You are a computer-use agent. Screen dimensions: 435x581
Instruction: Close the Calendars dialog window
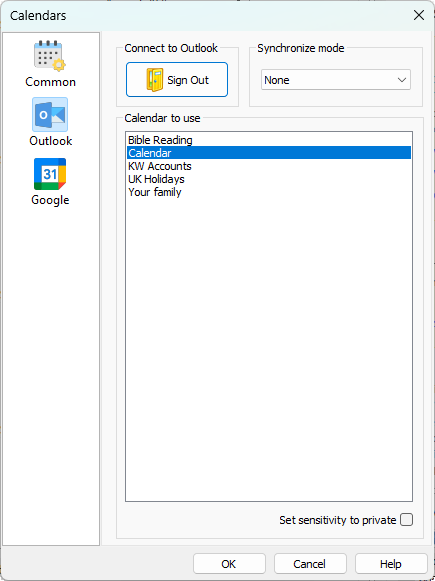pyautogui.click(x=419, y=16)
